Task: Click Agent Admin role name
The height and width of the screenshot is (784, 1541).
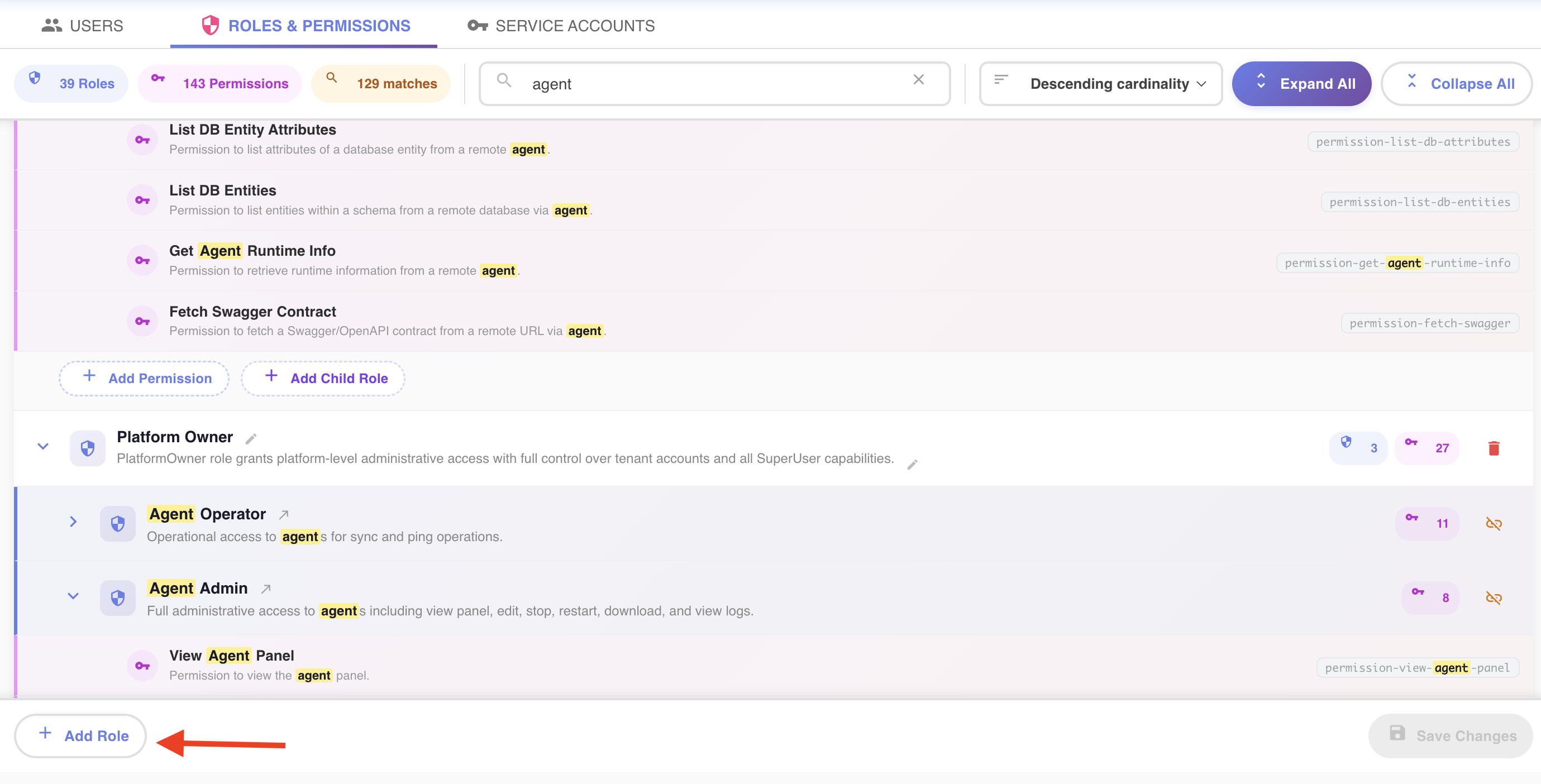Action: coord(198,589)
